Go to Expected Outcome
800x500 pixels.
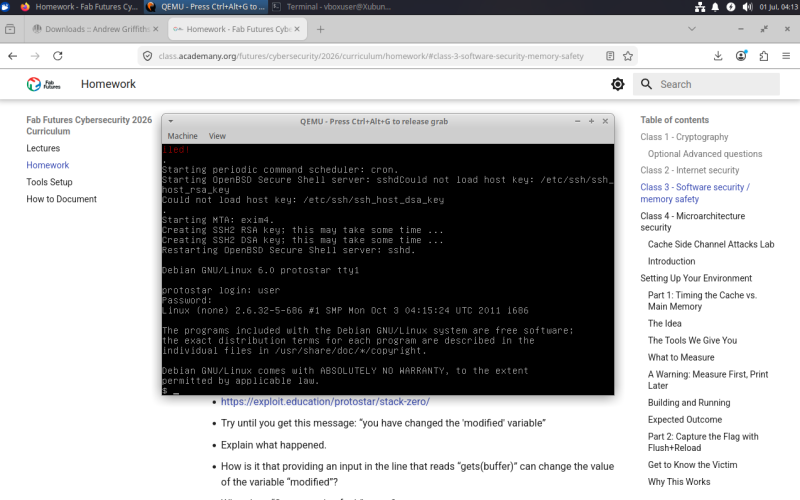tap(685, 419)
